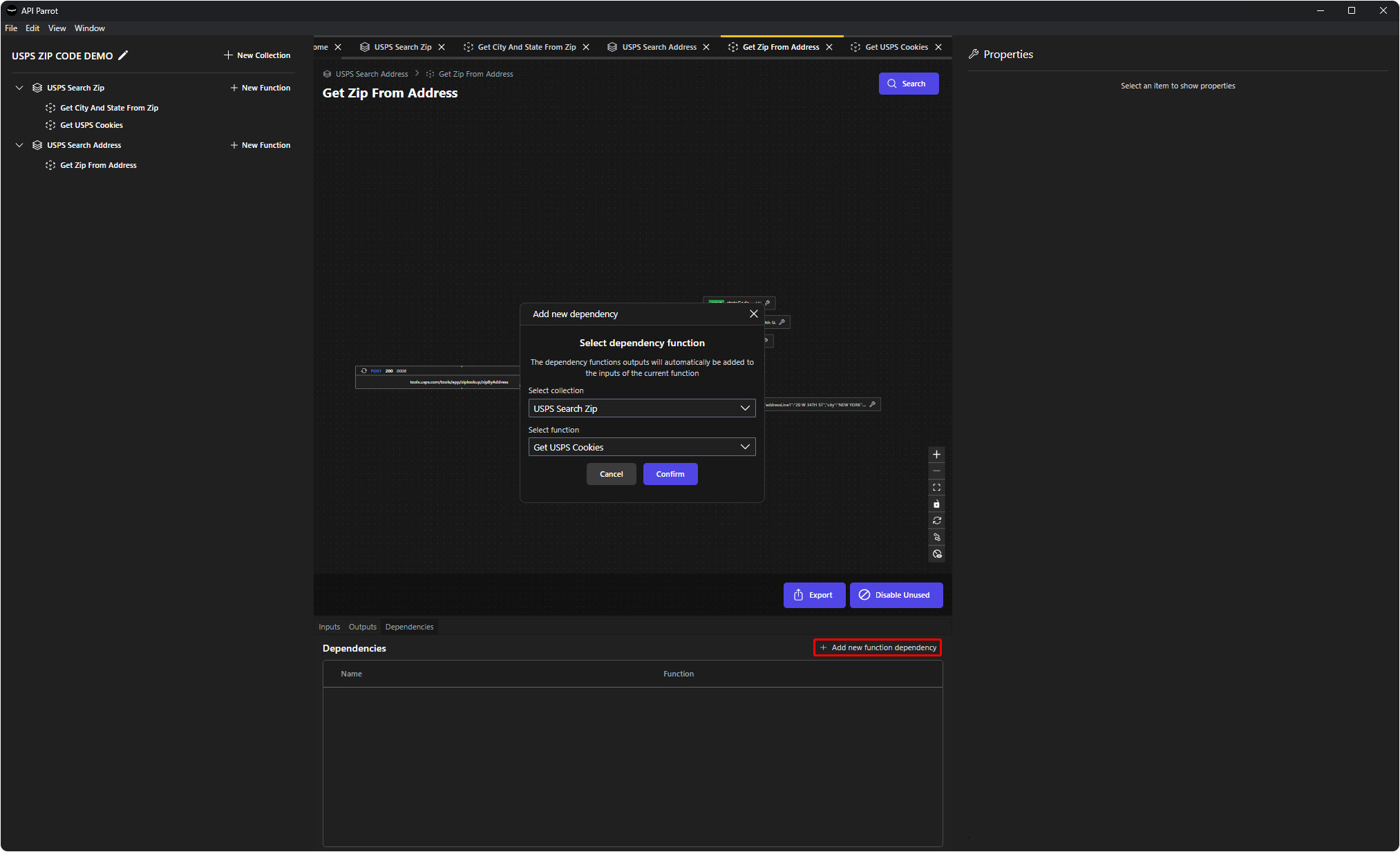1400x852 pixels.
Task: Zoom in the graph canvas
Action: 936,454
